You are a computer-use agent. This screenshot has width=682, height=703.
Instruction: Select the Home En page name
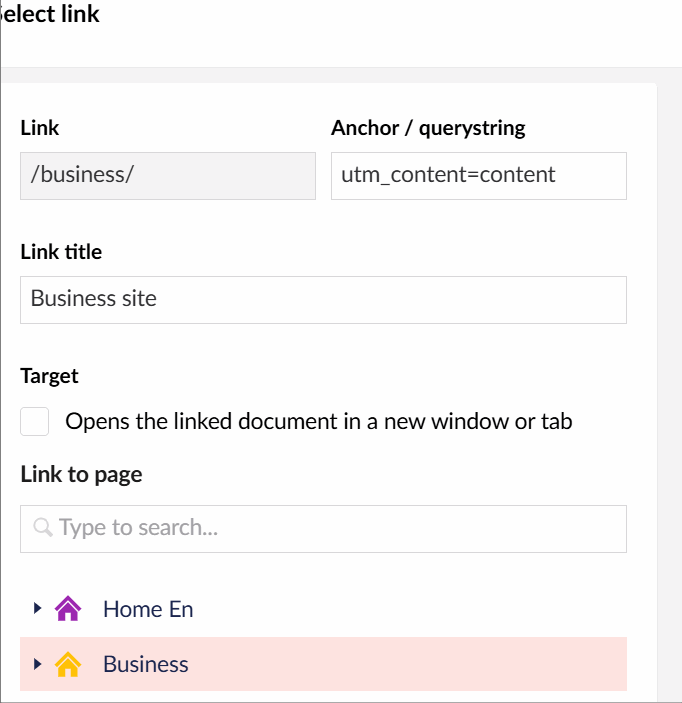click(x=148, y=609)
